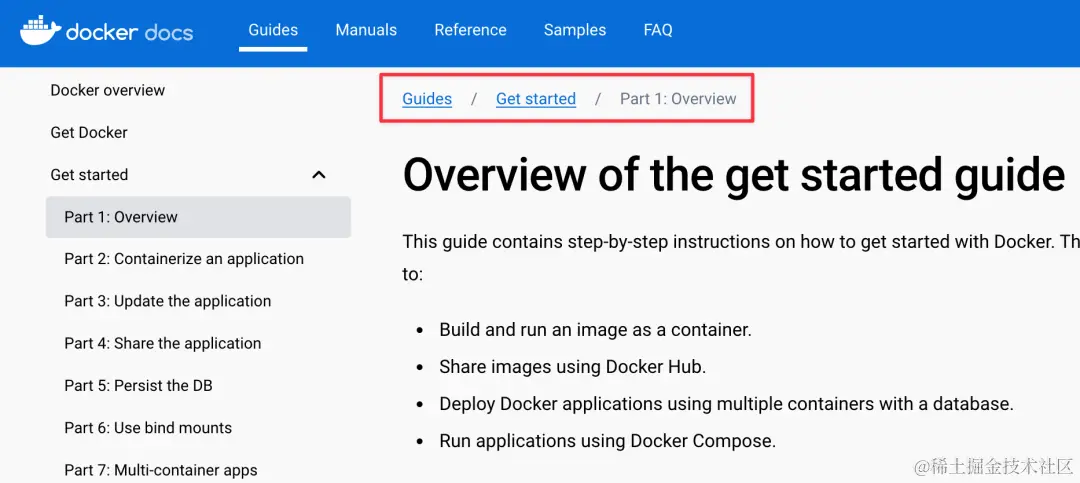Switch to the Reference tab
The image size is (1080, 483).
(x=470, y=30)
